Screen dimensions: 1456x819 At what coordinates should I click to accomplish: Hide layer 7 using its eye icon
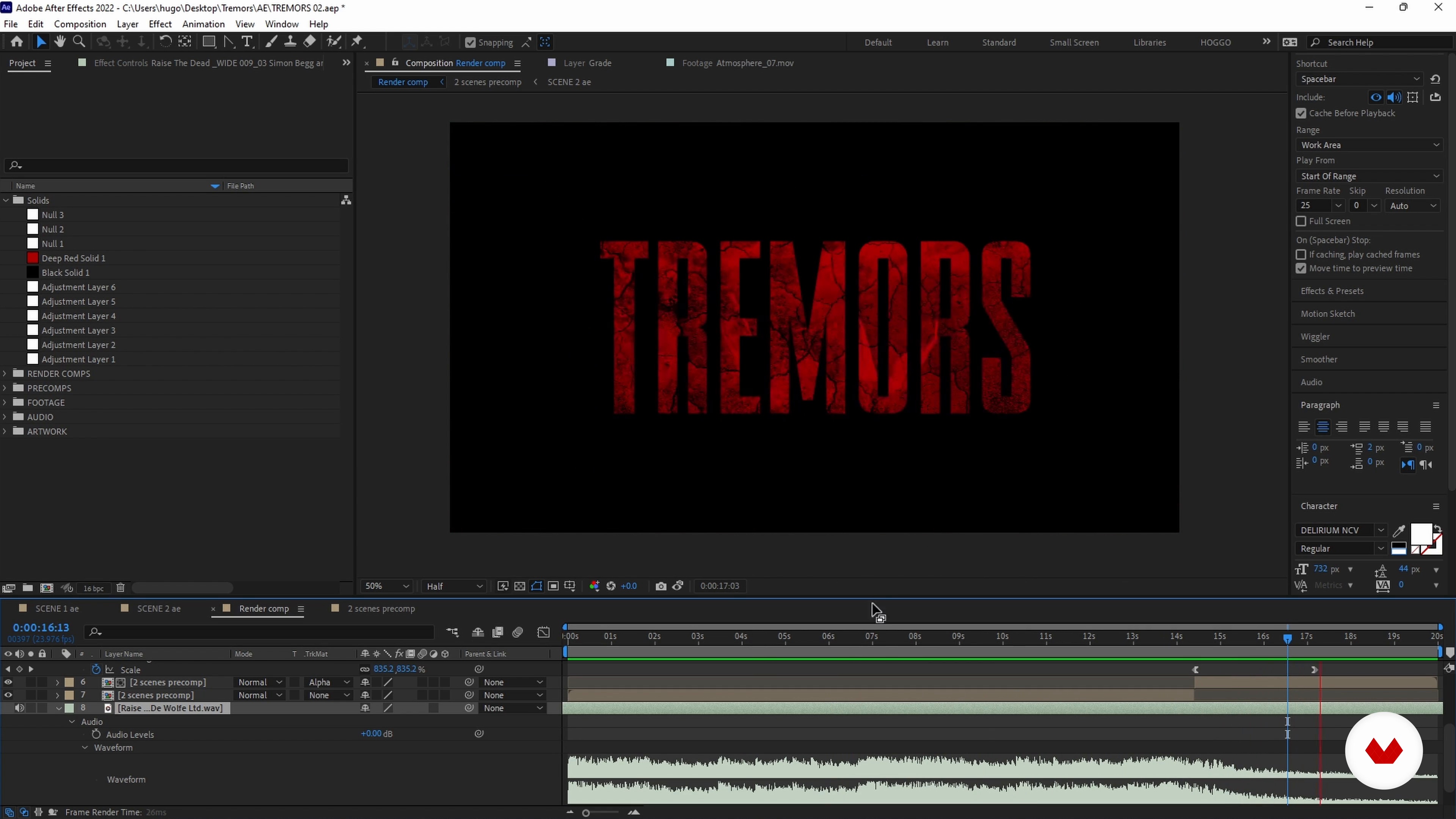click(8, 695)
